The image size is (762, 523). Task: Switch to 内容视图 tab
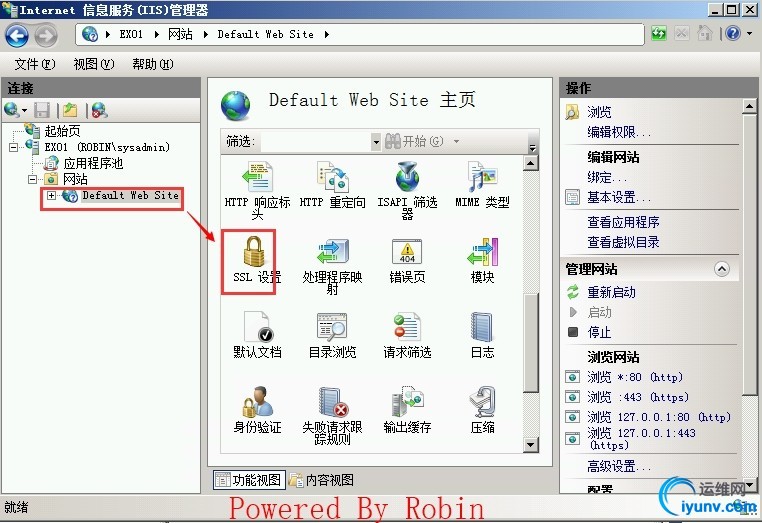322,480
